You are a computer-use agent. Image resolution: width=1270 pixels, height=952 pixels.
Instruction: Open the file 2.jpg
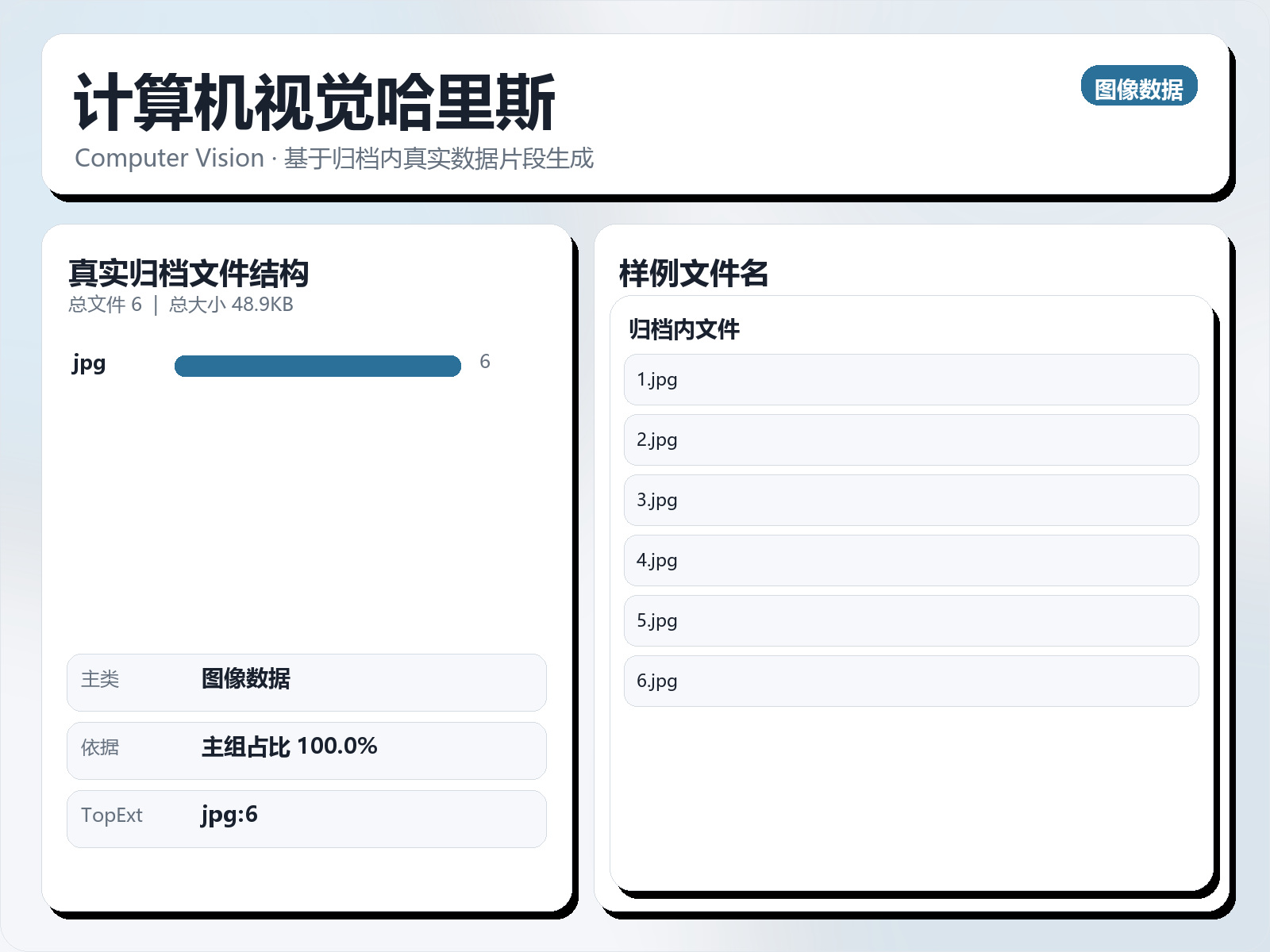(x=910, y=440)
